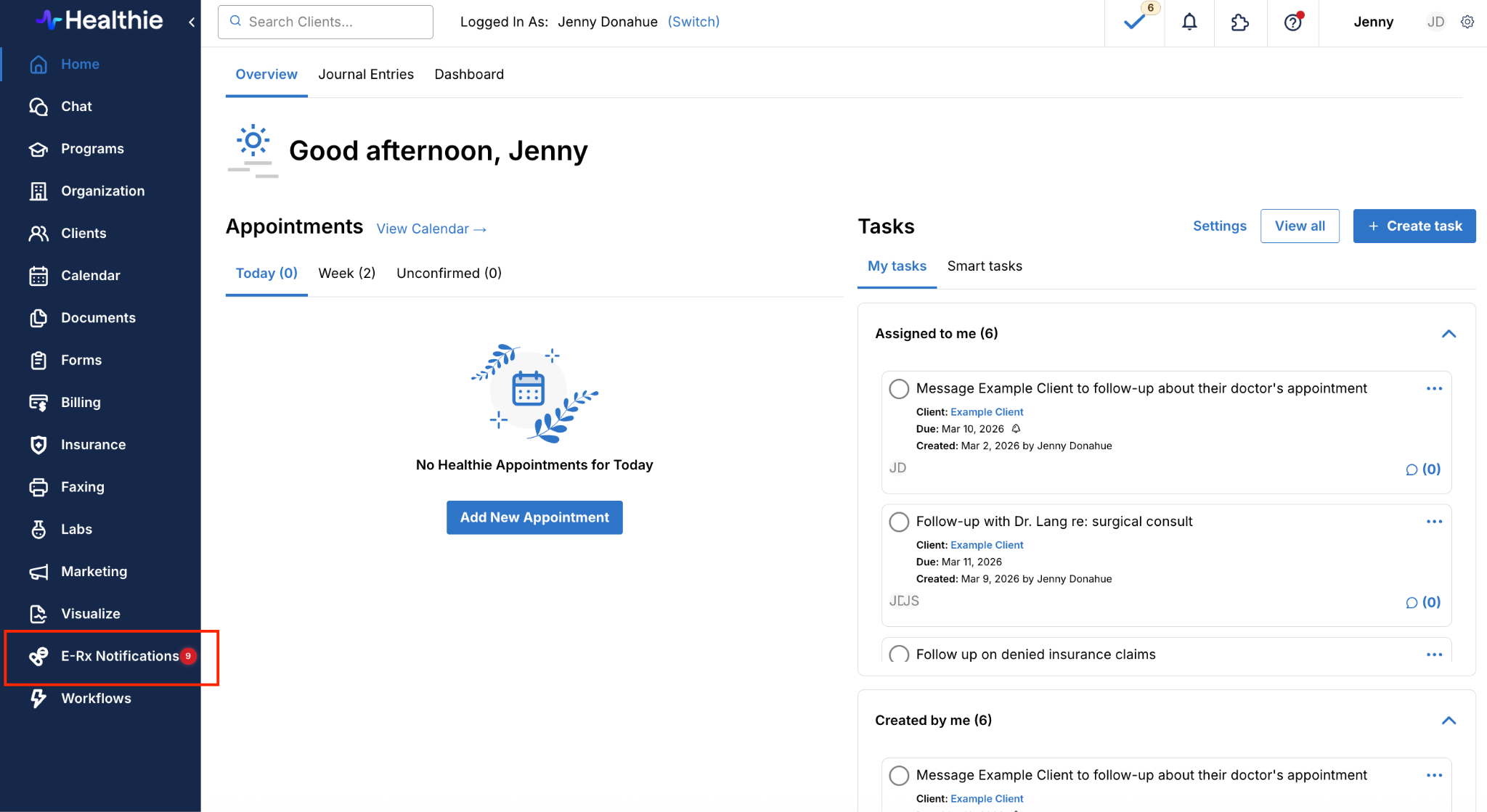Click the Create task button
This screenshot has height=812, width=1487.
click(1414, 226)
